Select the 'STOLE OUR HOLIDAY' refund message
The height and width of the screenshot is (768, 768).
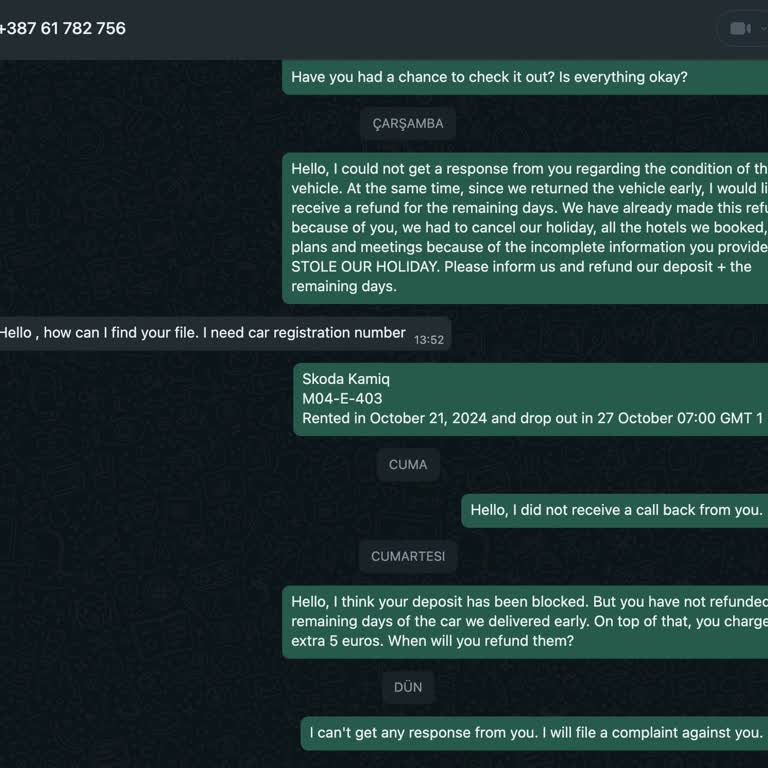[x=525, y=228]
